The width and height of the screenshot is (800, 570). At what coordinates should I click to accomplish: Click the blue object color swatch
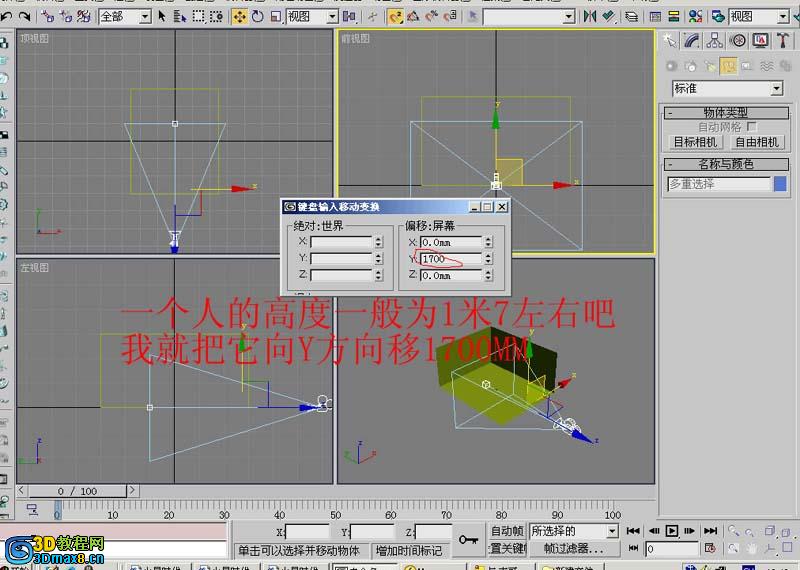click(x=780, y=184)
